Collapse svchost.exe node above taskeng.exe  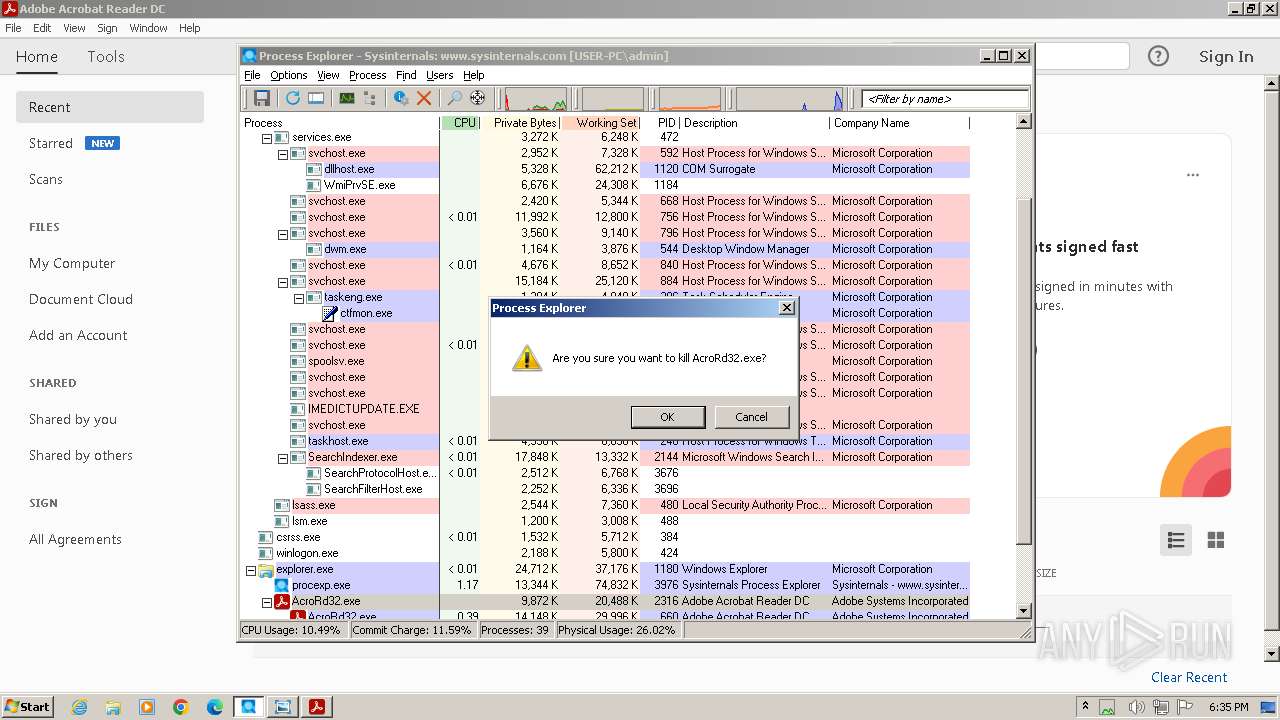tap(283, 282)
